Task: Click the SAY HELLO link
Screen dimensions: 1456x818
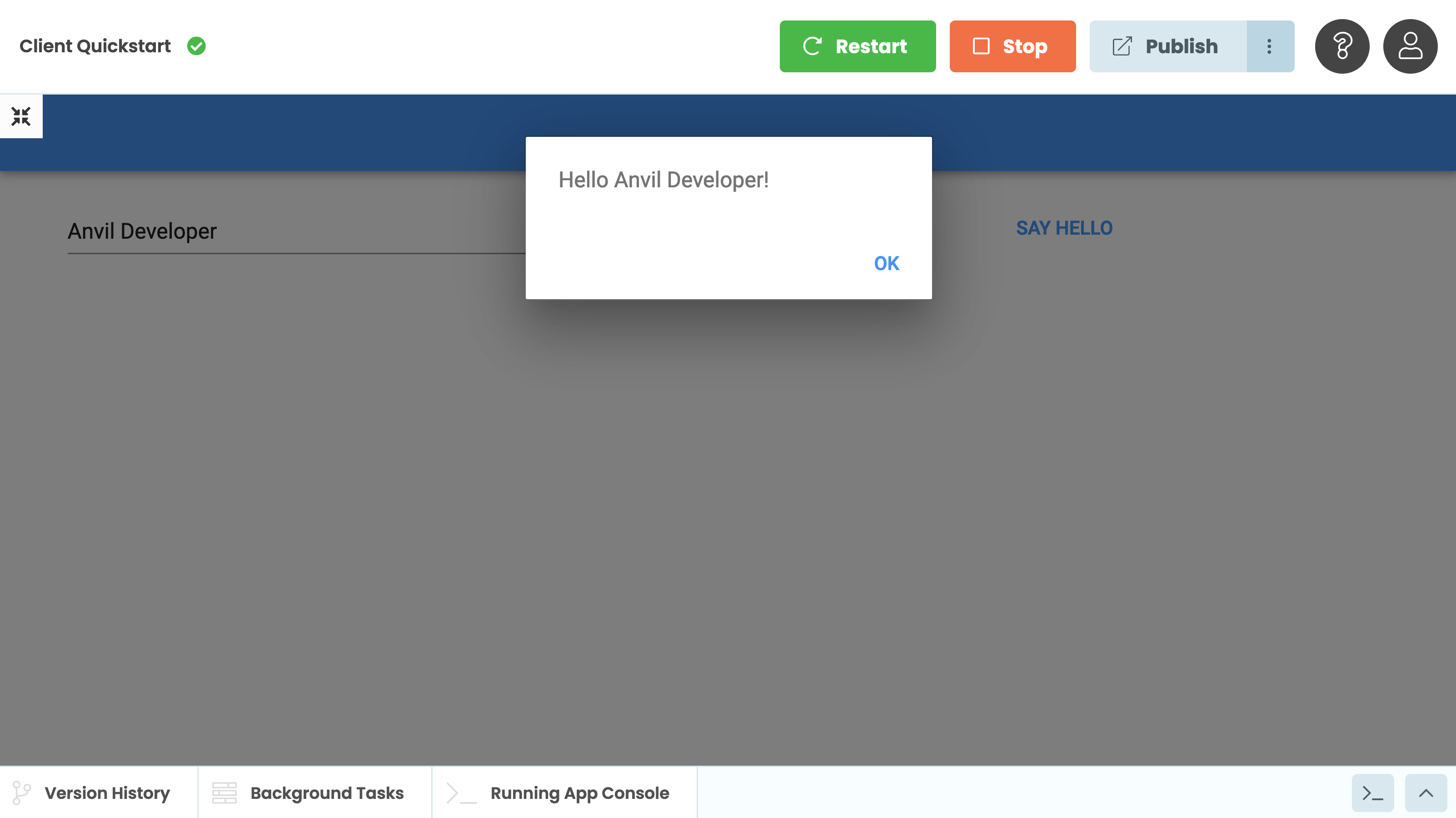Action: click(x=1065, y=228)
